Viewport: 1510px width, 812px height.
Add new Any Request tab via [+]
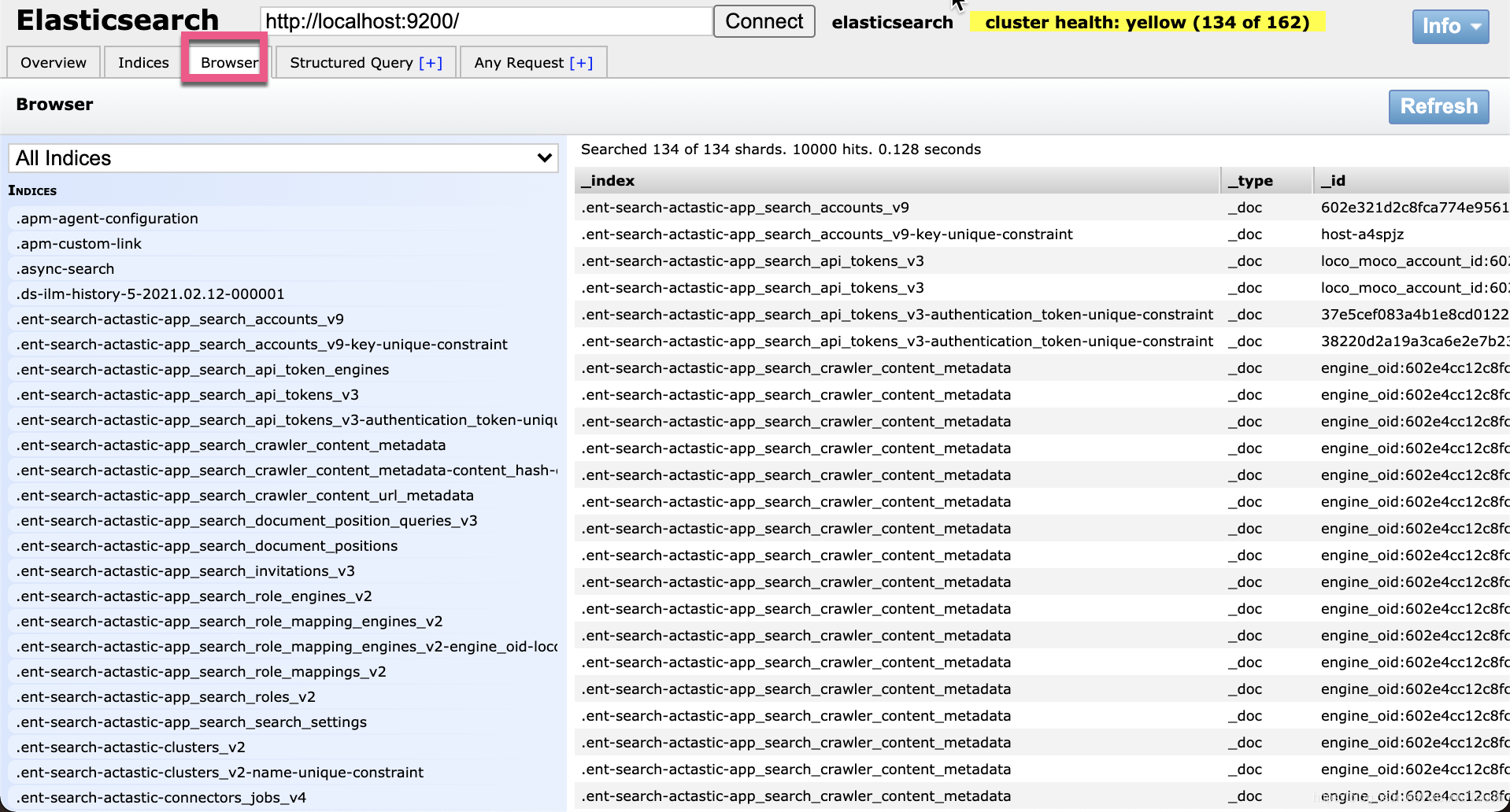click(x=581, y=62)
